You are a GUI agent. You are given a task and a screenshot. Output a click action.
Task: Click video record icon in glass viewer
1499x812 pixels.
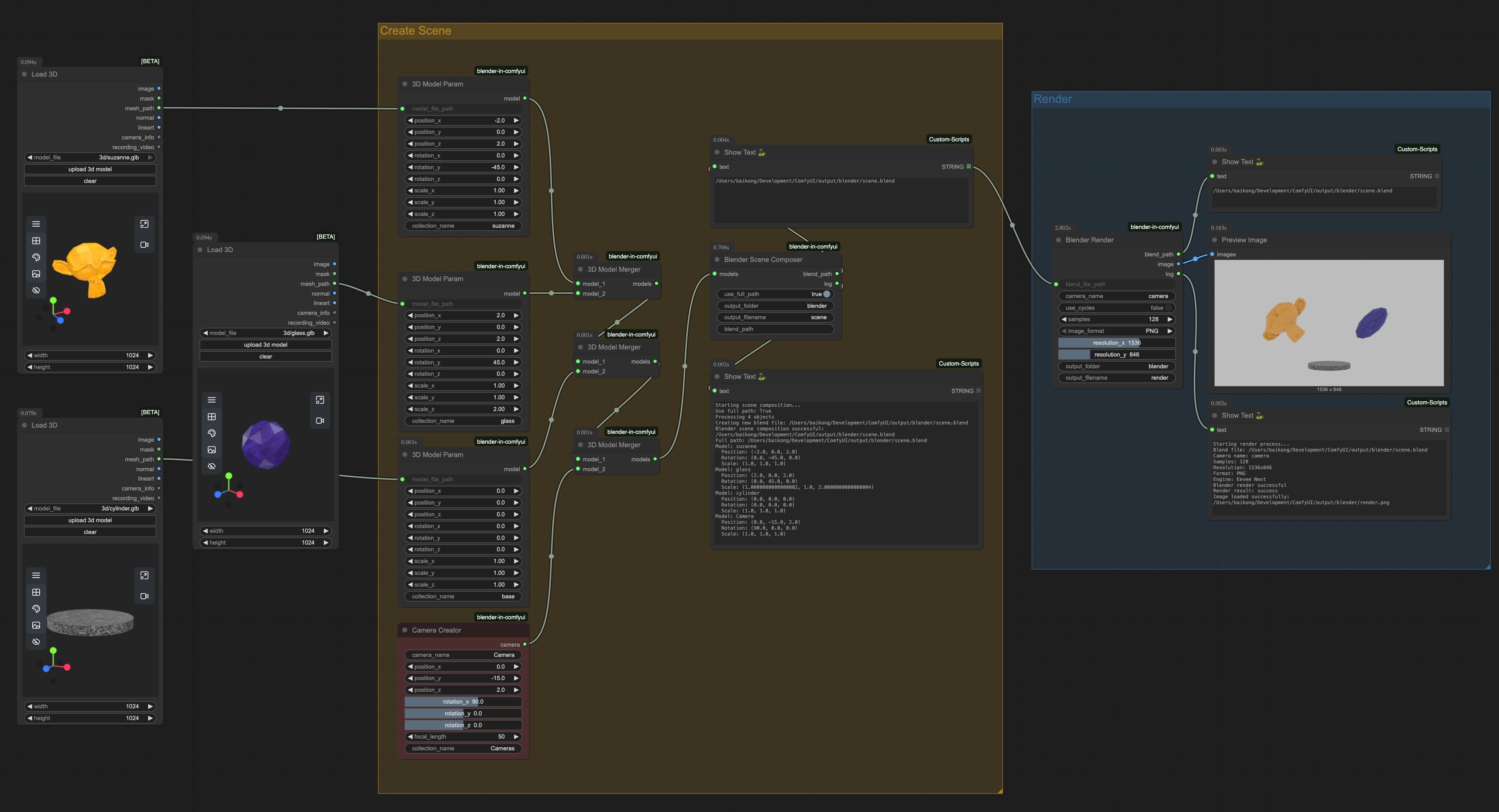coord(320,421)
